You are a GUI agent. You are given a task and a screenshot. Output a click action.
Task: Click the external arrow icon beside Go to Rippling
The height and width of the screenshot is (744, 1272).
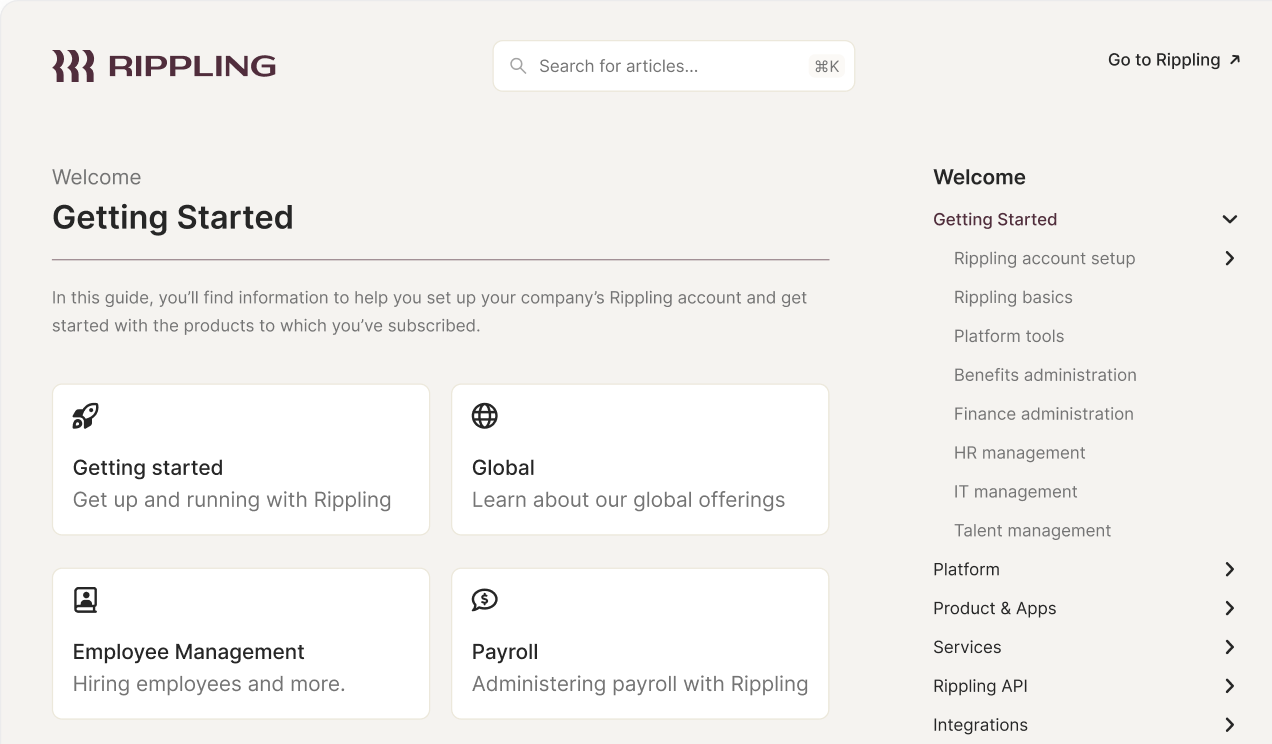click(x=1235, y=60)
